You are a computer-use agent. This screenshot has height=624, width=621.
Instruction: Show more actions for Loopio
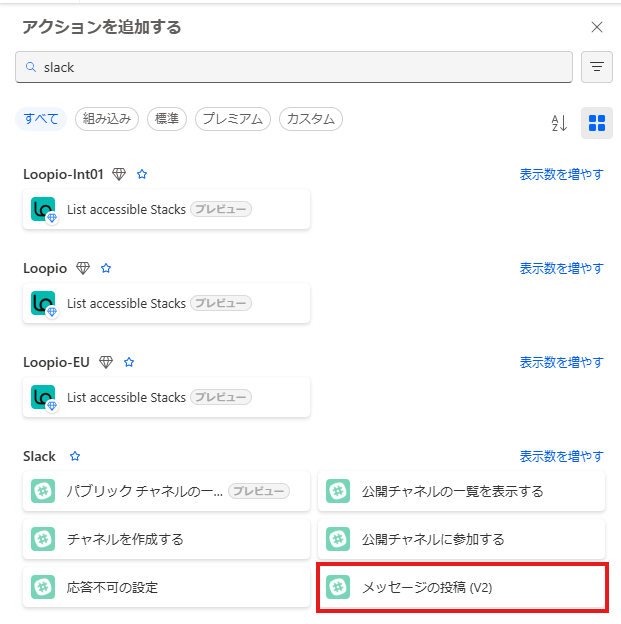point(561,268)
